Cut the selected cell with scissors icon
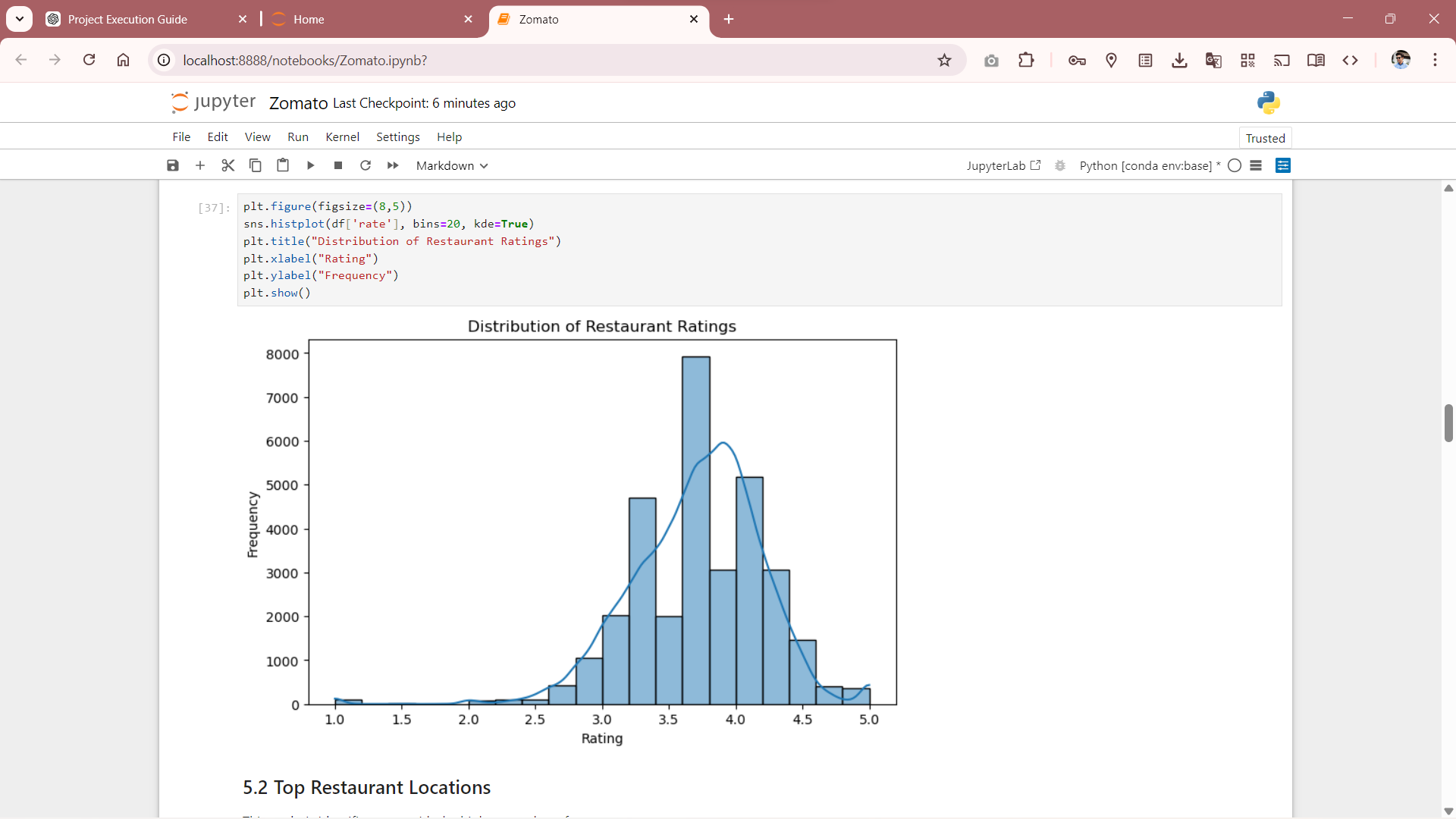Viewport: 1456px width, 819px height. click(x=227, y=165)
